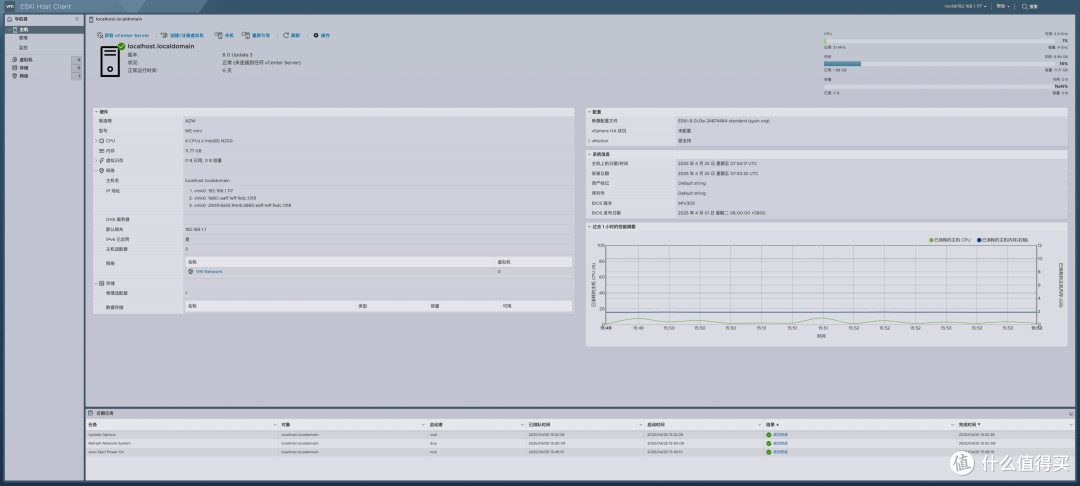Open the Result (结果) column dropdown arrow
The image size is (1080, 486).
click(x=951, y=425)
